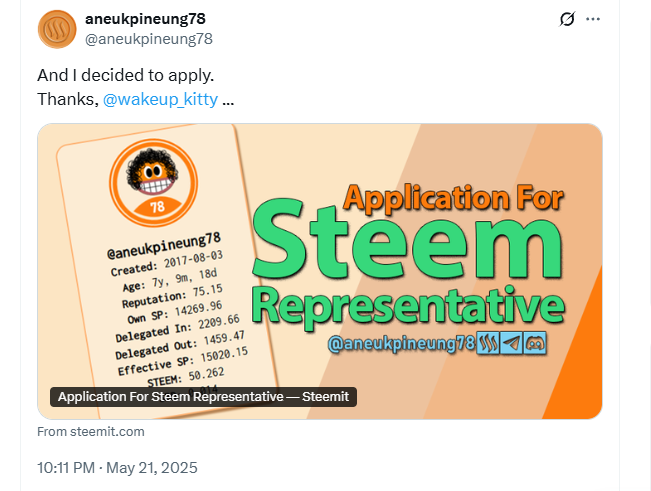Click the 10:11 PM · May 21, 2025 timestamp

tap(117, 467)
